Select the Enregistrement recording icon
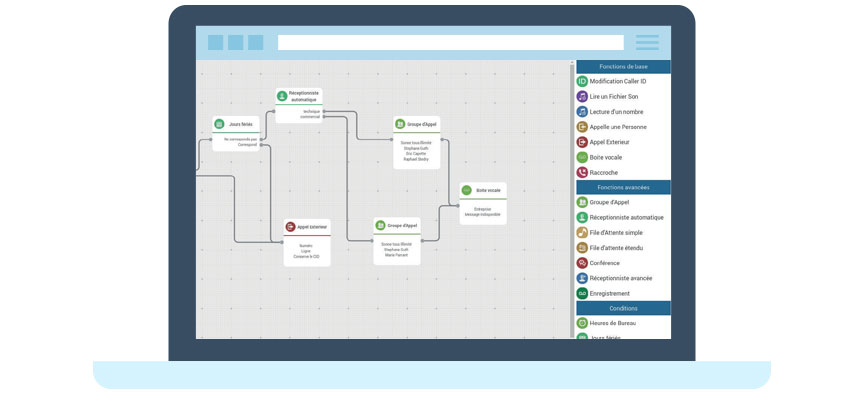Screen dimensions: 841x394 (582, 293)
